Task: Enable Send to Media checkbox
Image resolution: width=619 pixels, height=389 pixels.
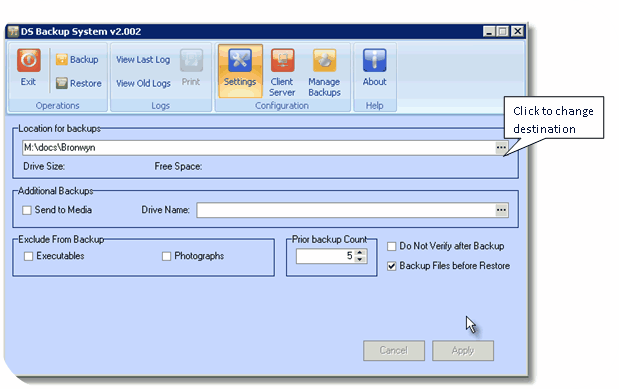Action: point(27,210)
